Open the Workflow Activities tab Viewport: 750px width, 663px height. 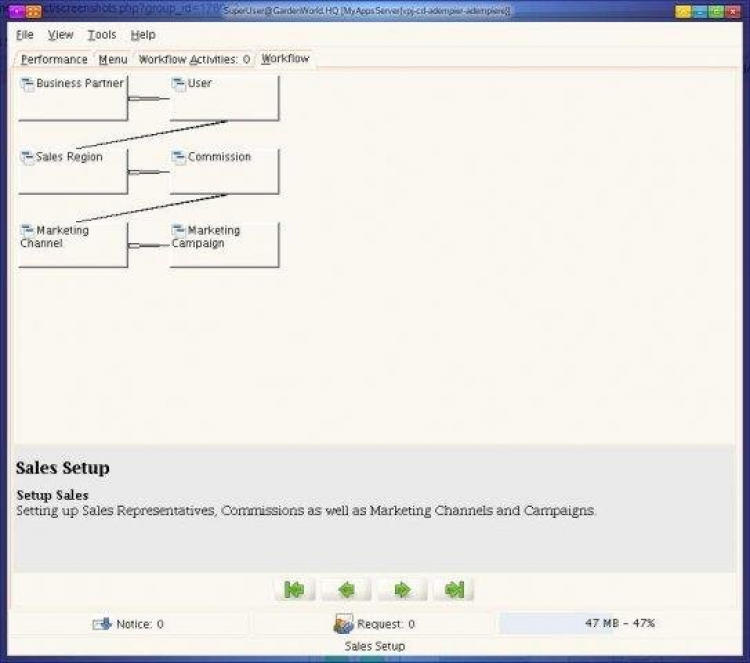(193, 60)
